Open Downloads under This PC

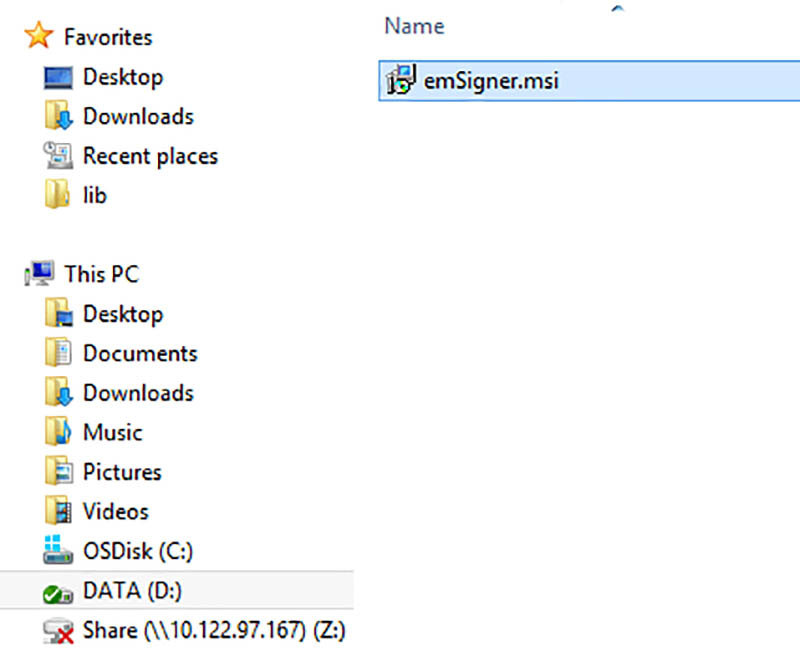click(138, 393)
